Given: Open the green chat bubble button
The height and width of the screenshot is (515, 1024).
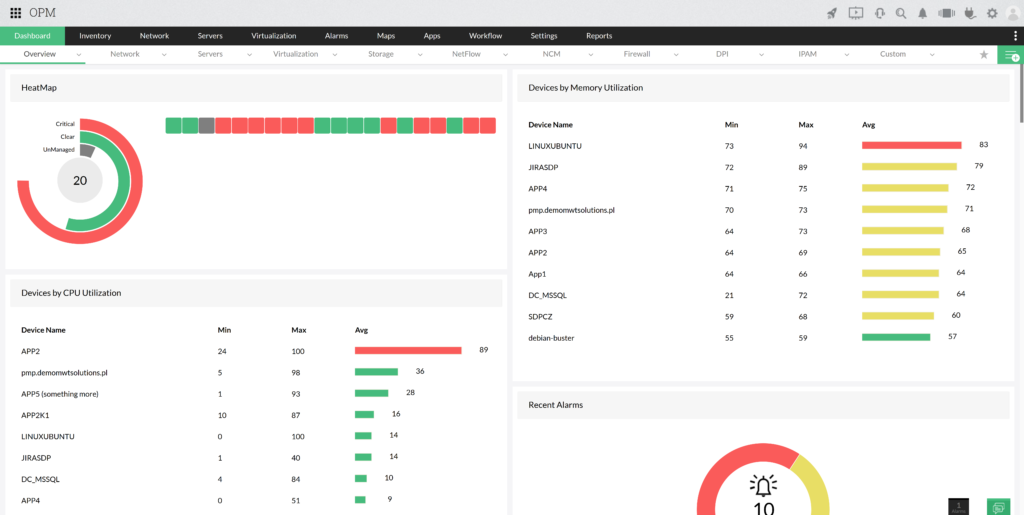Looking at the screenshot, I should pyautogui.click(x=997, y=507).
